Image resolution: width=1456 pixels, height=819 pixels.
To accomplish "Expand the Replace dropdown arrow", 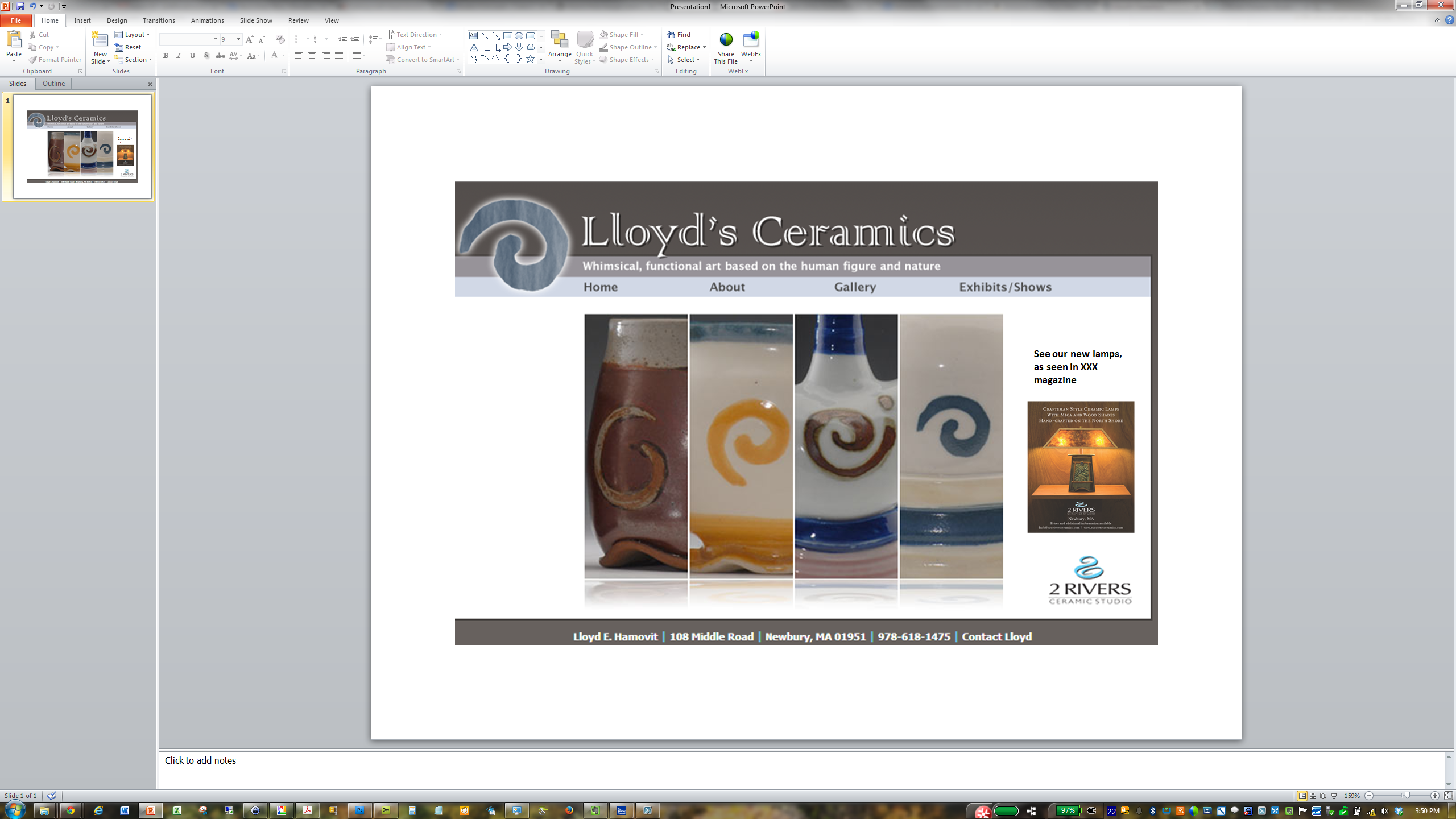I will (x=704, y=47).
